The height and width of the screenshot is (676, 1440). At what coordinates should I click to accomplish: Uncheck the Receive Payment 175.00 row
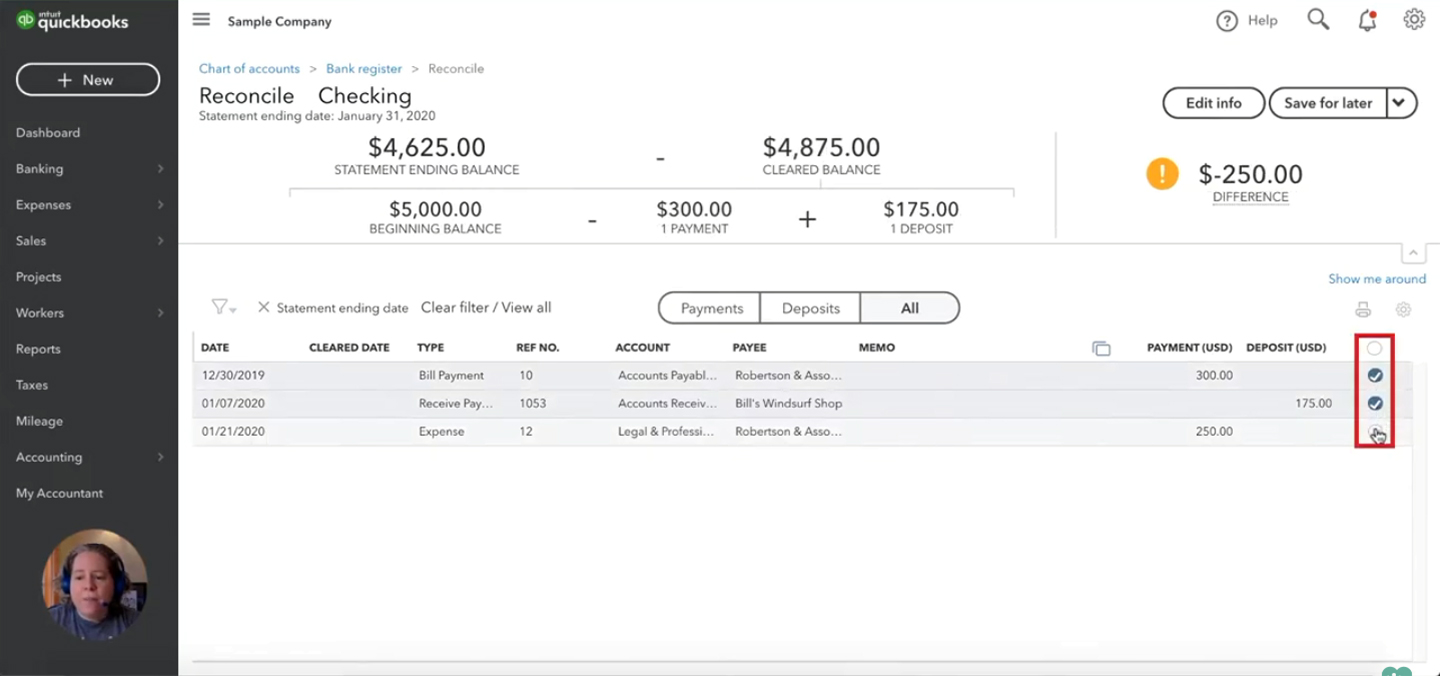pyautogui.click(x=1375, y=403)
